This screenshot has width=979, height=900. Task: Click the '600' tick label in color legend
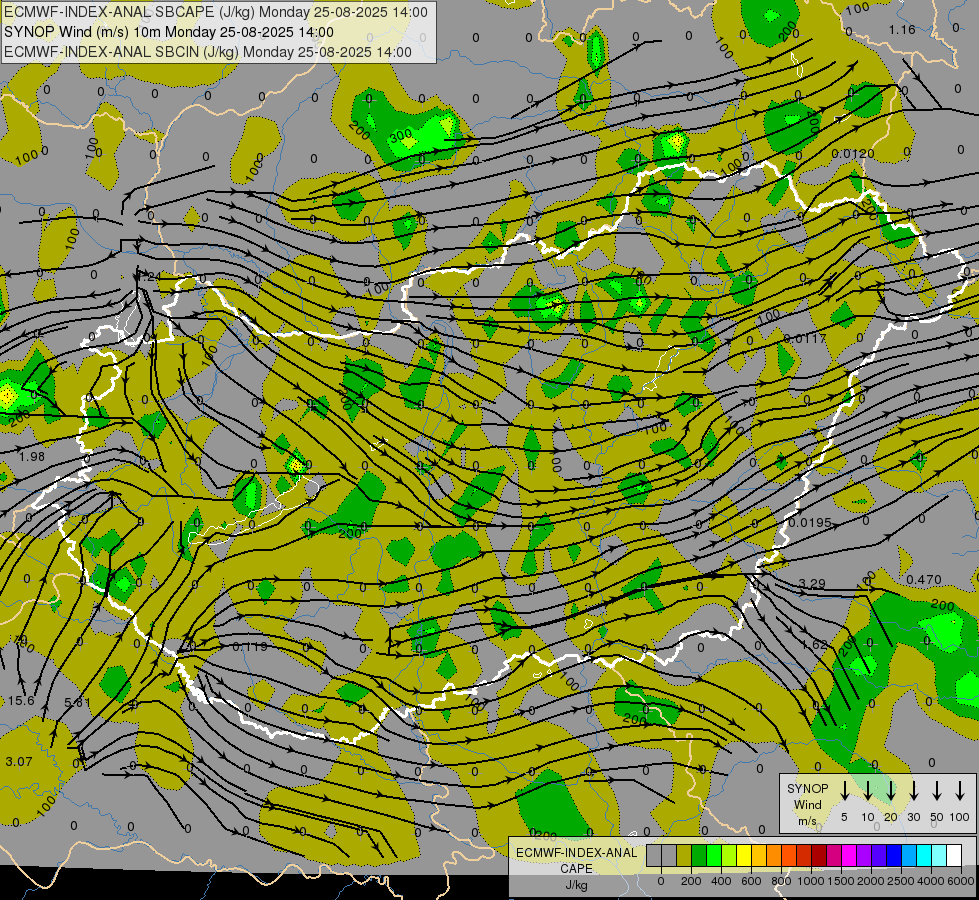(751, 881)
